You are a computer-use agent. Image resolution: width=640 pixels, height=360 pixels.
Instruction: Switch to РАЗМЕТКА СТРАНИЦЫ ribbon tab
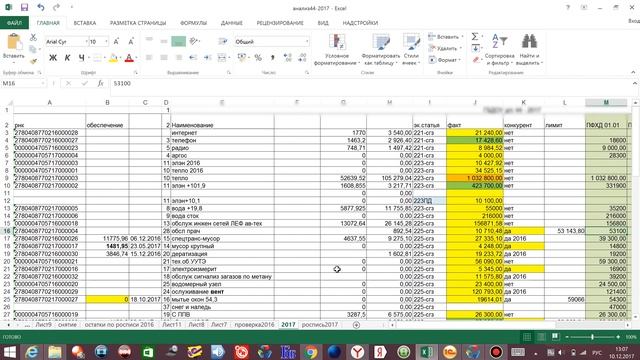138,23
